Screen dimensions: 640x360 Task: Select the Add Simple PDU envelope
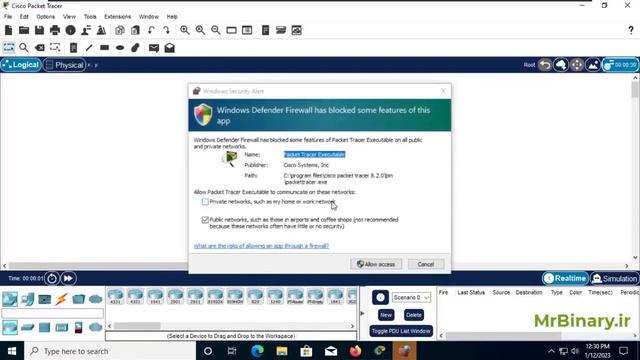(x=154, y=48)
